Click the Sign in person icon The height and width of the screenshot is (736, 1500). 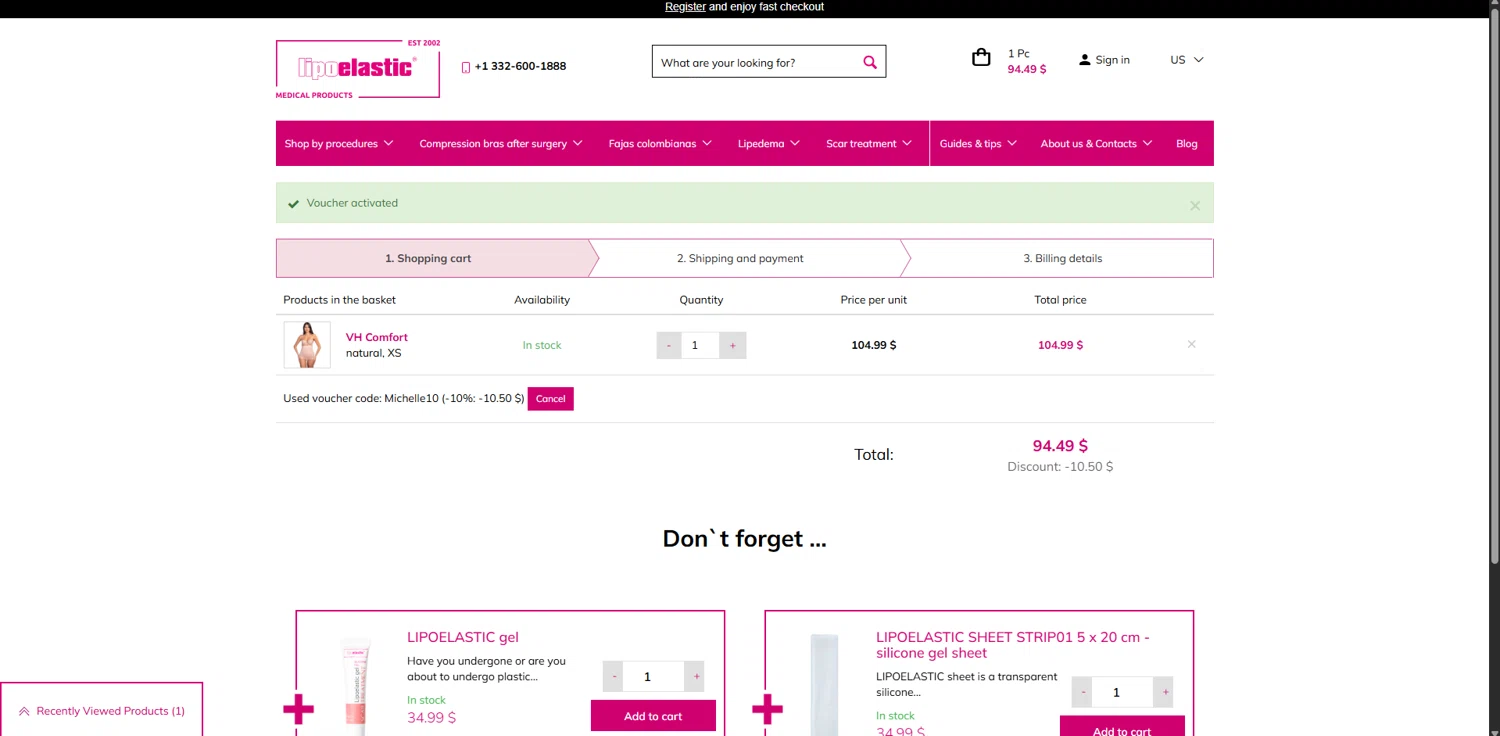coord(1084,60)
